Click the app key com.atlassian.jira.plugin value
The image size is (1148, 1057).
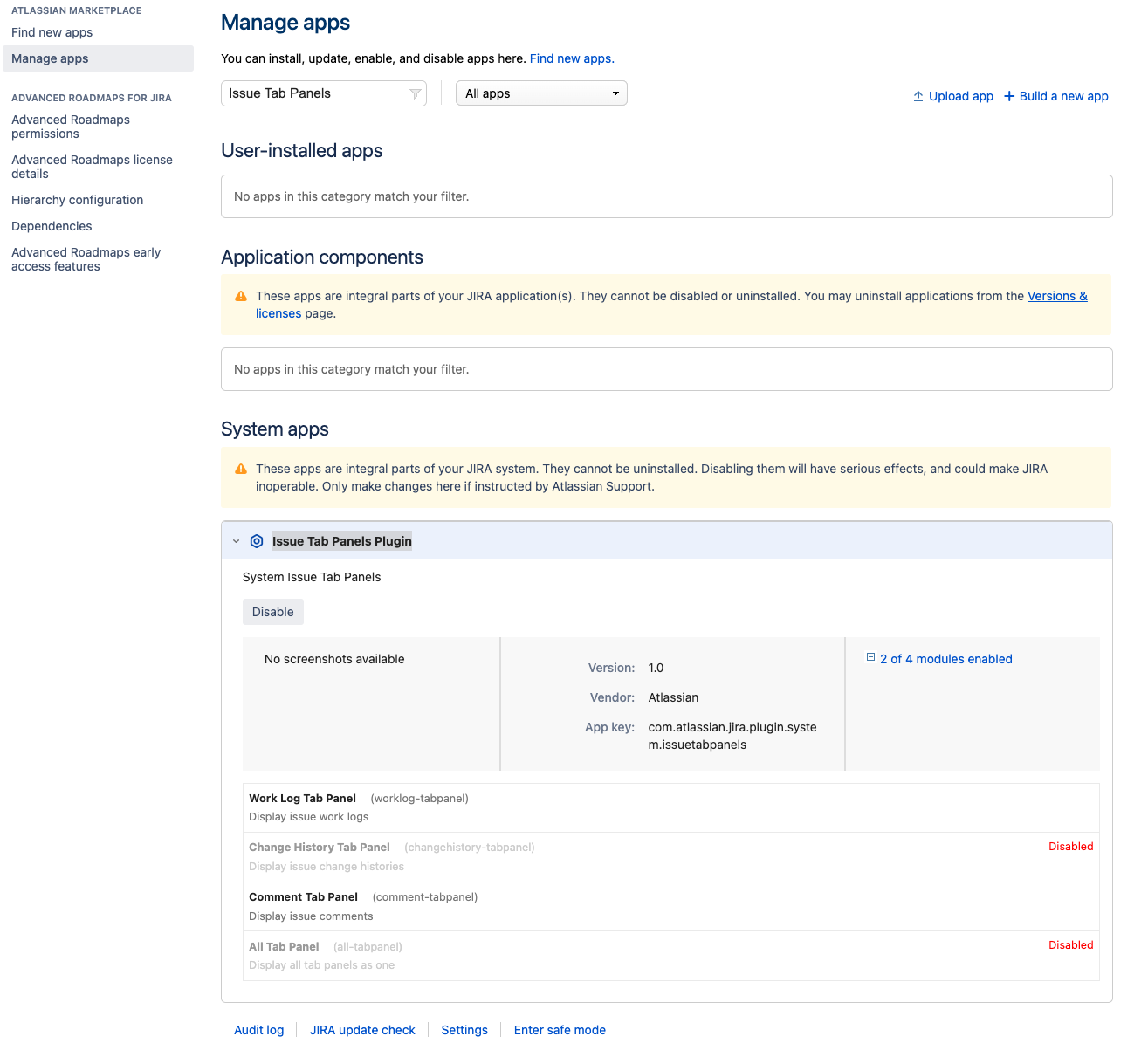click(732, 736)
